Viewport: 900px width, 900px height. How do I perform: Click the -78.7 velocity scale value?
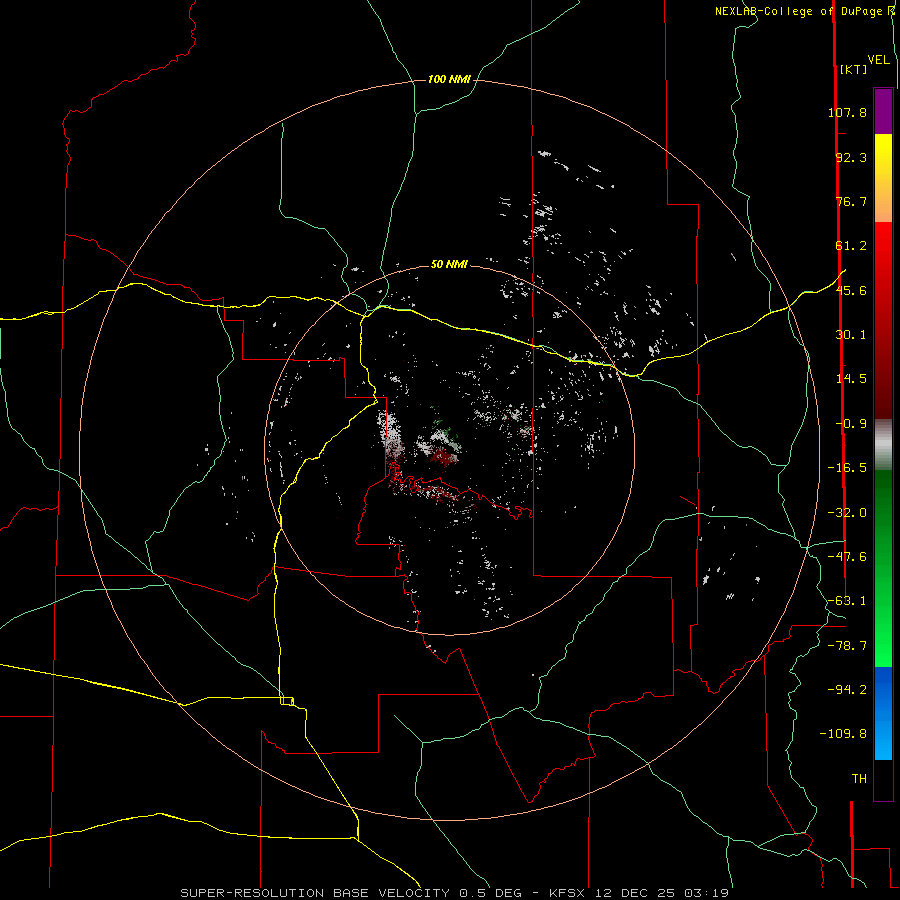click(847, 646)
